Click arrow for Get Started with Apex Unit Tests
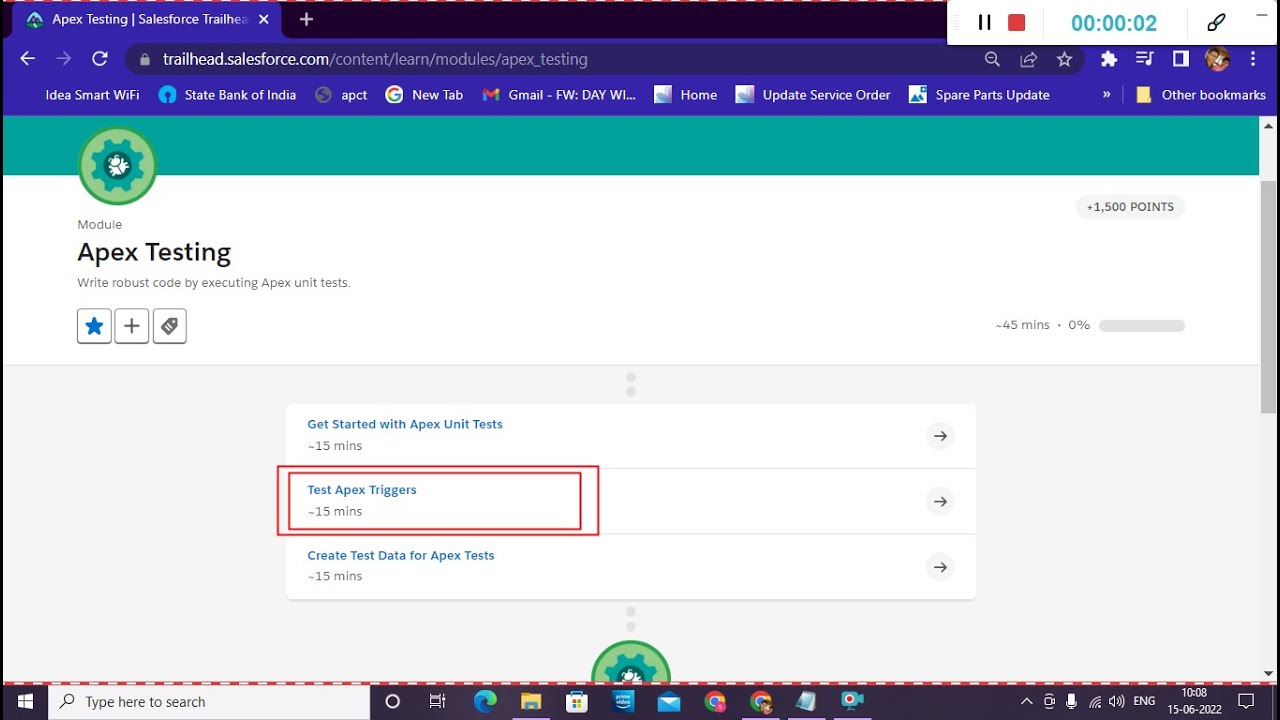 coord(940,436)
